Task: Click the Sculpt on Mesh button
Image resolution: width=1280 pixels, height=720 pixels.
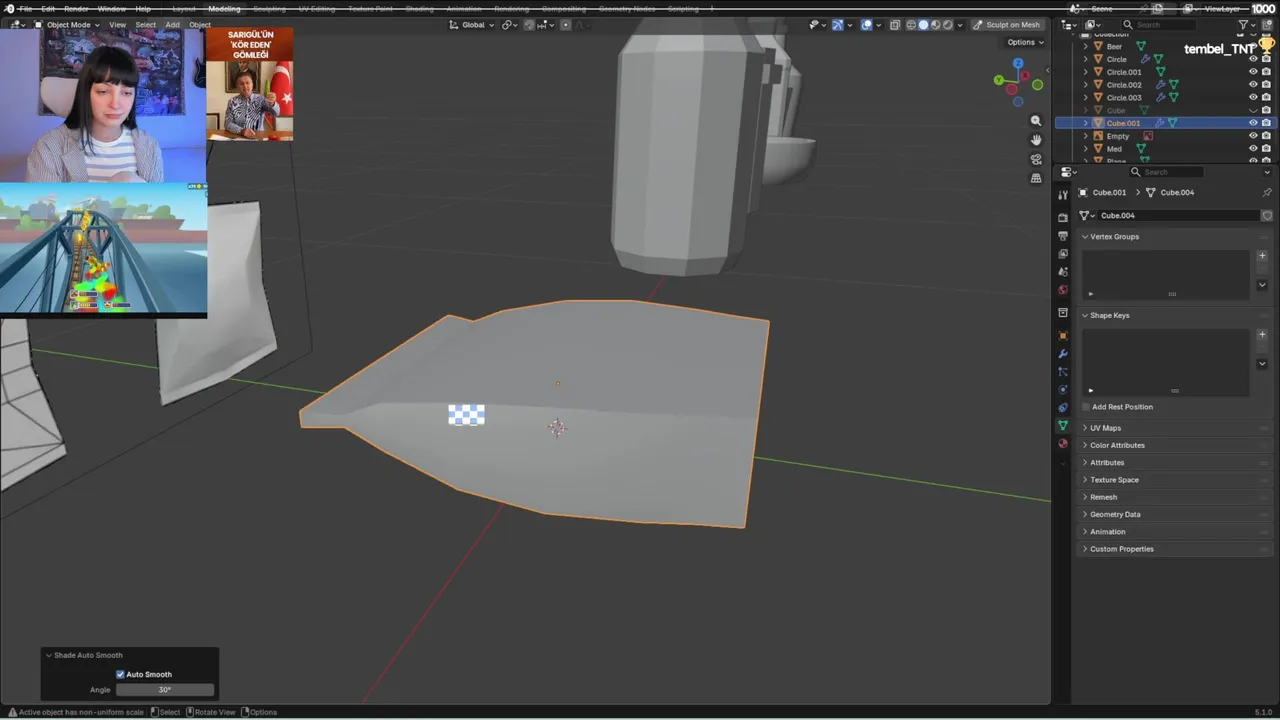Action: click(1007, 24)
